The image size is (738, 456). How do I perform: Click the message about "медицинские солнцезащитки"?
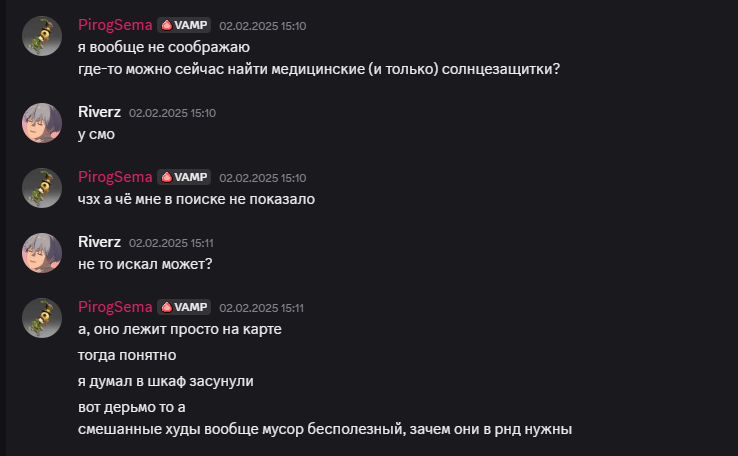(x=319, y=69)
